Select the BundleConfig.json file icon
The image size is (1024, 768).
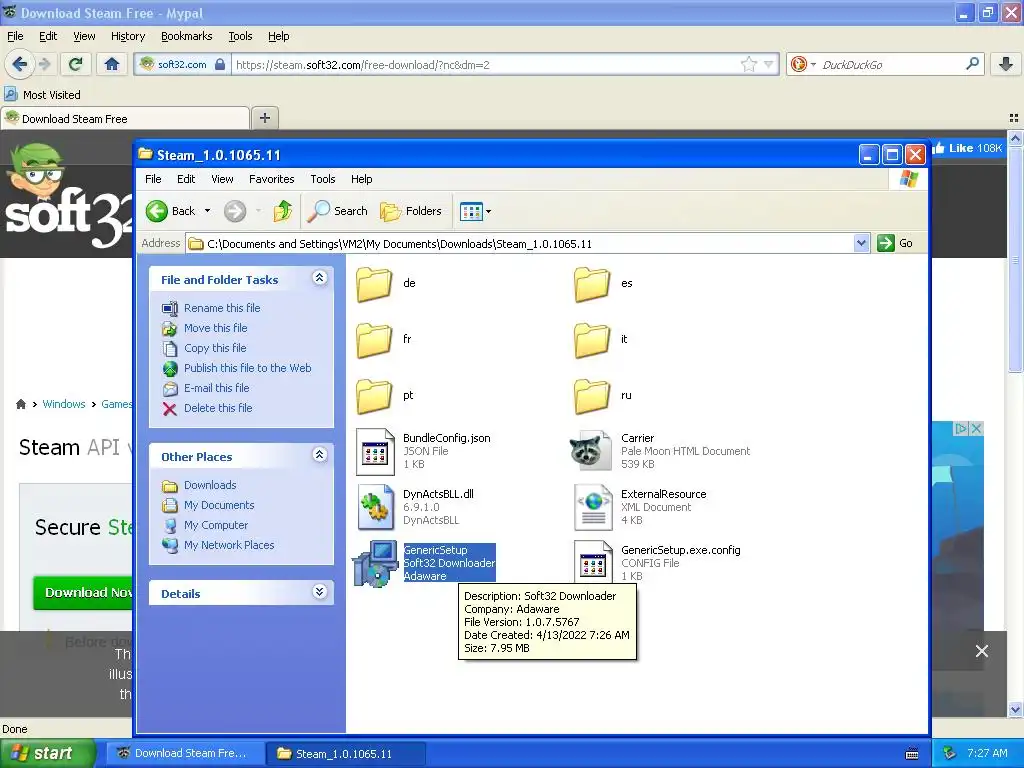375,451
